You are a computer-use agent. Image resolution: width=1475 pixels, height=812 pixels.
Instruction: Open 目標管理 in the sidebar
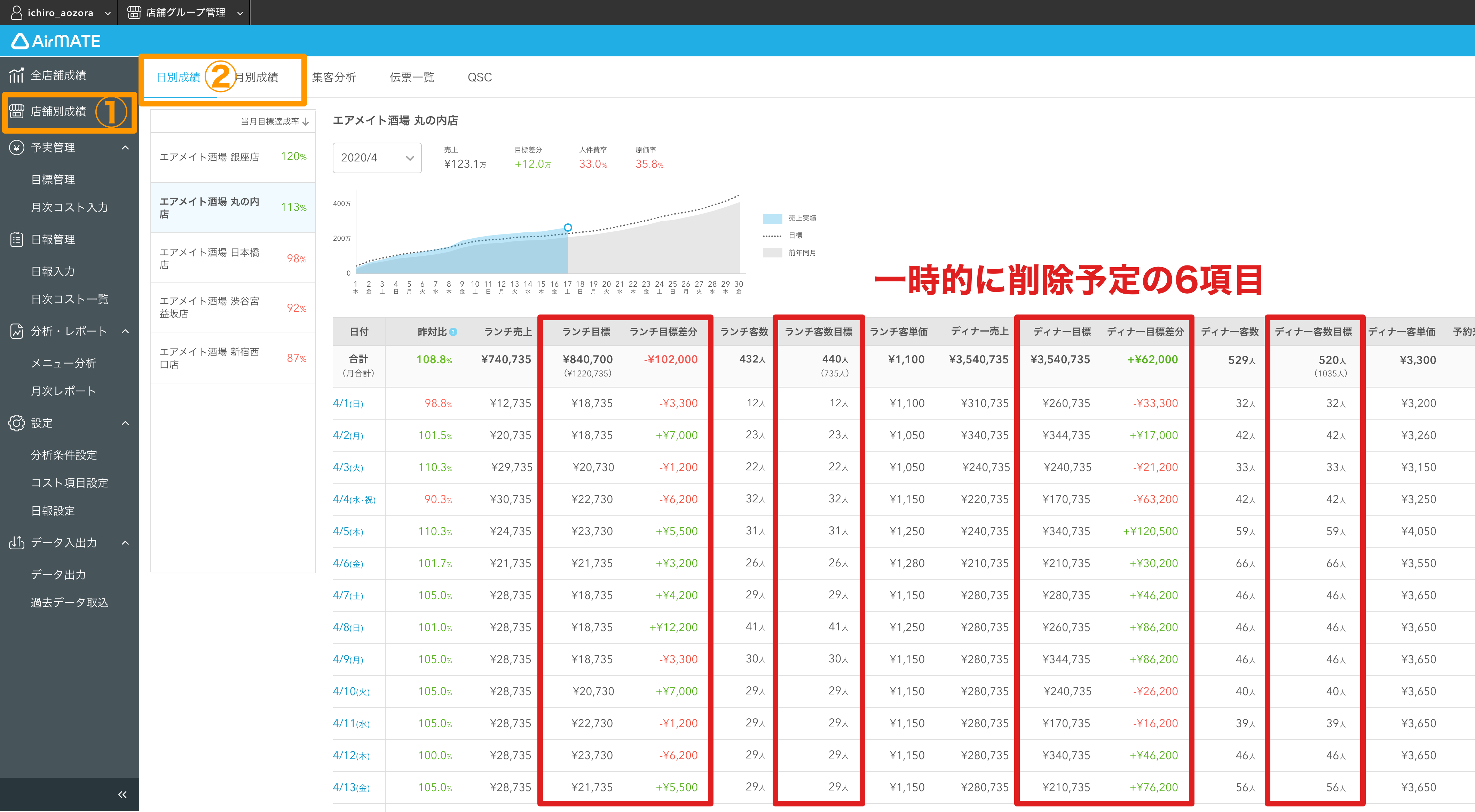(53, 180)
